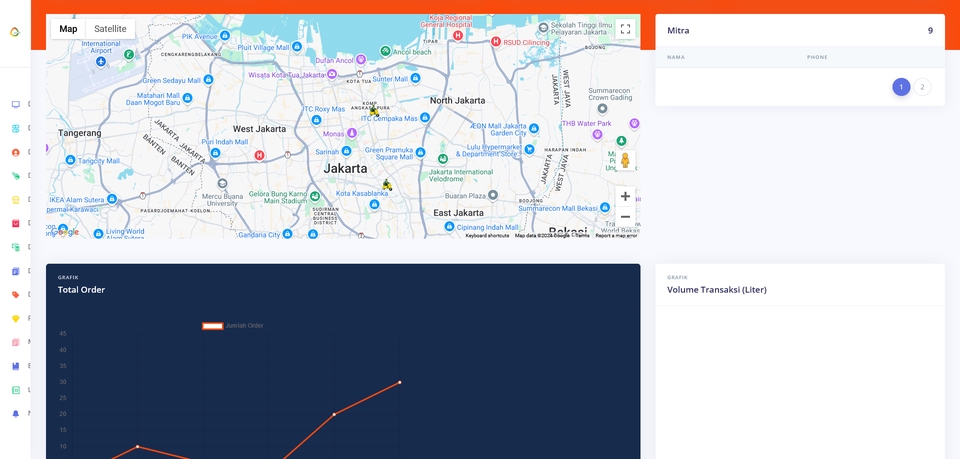The image size is (960, 459).
Task: Select the Map view tab
Action: pos(69,29)
